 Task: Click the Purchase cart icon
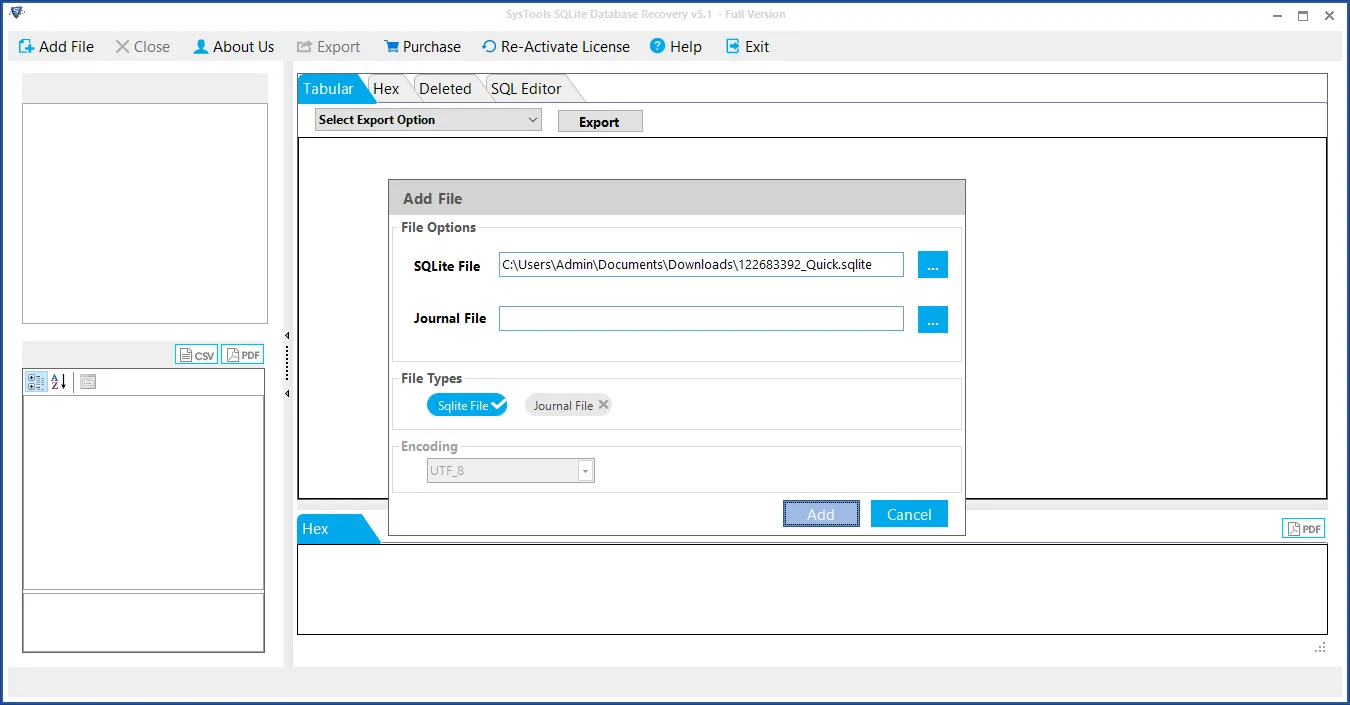coord(391,46)
